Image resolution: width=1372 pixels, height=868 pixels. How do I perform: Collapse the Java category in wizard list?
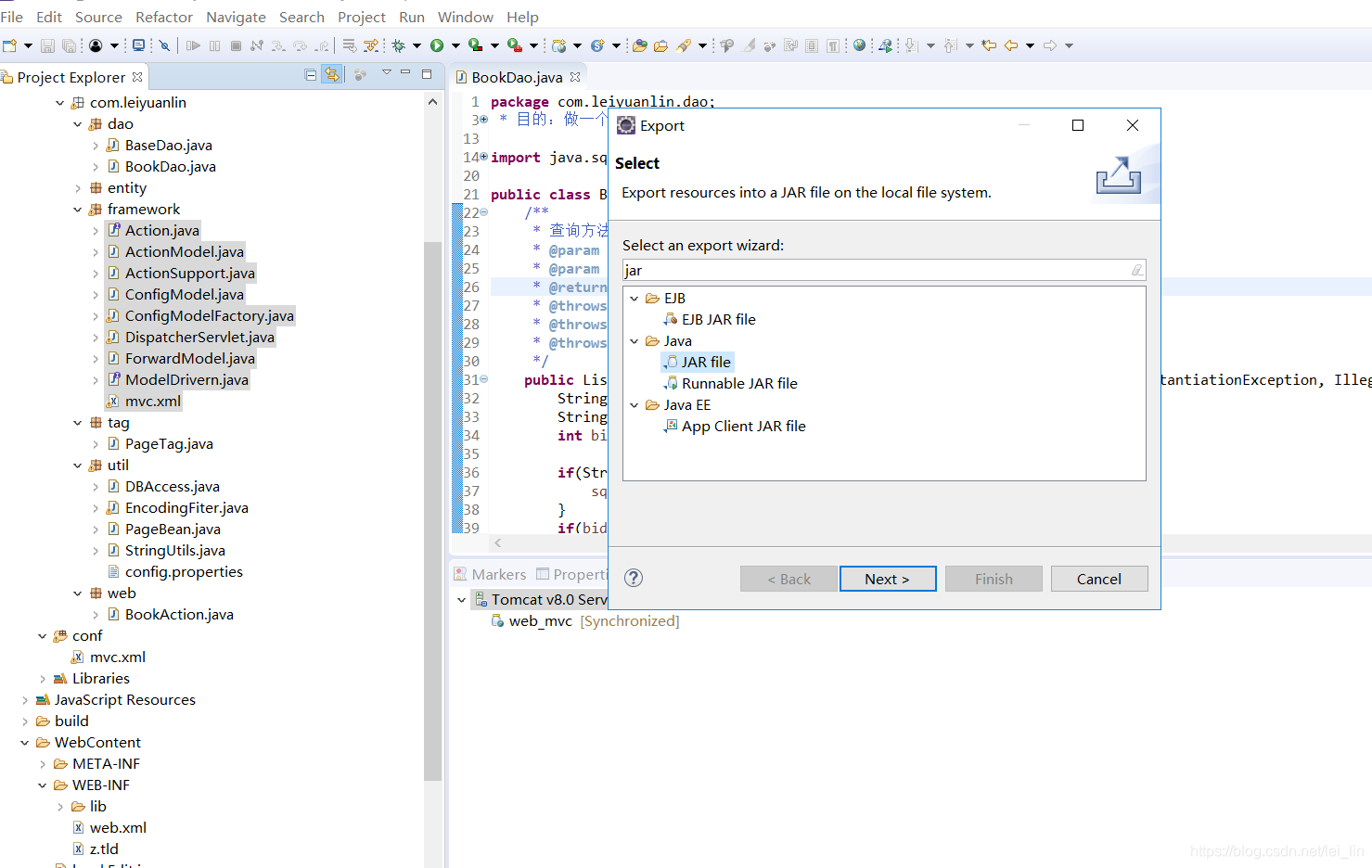pos(635,341)
